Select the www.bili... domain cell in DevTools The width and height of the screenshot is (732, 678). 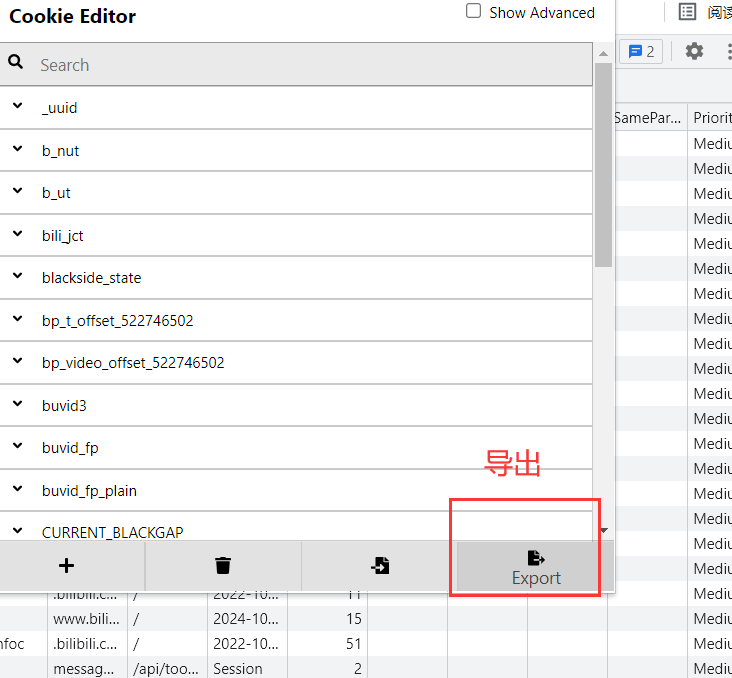[87, 619]
